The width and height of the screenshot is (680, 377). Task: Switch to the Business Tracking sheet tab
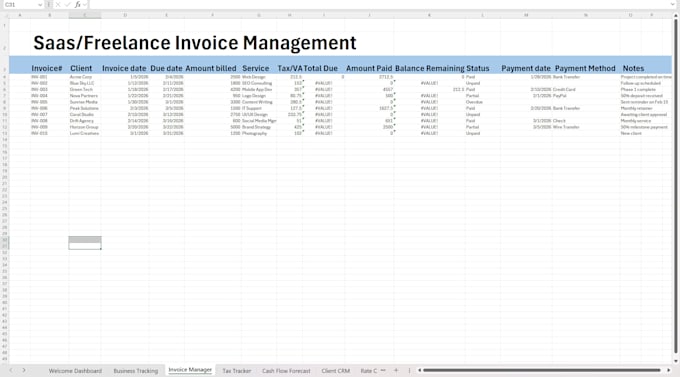tap(136, 371)
